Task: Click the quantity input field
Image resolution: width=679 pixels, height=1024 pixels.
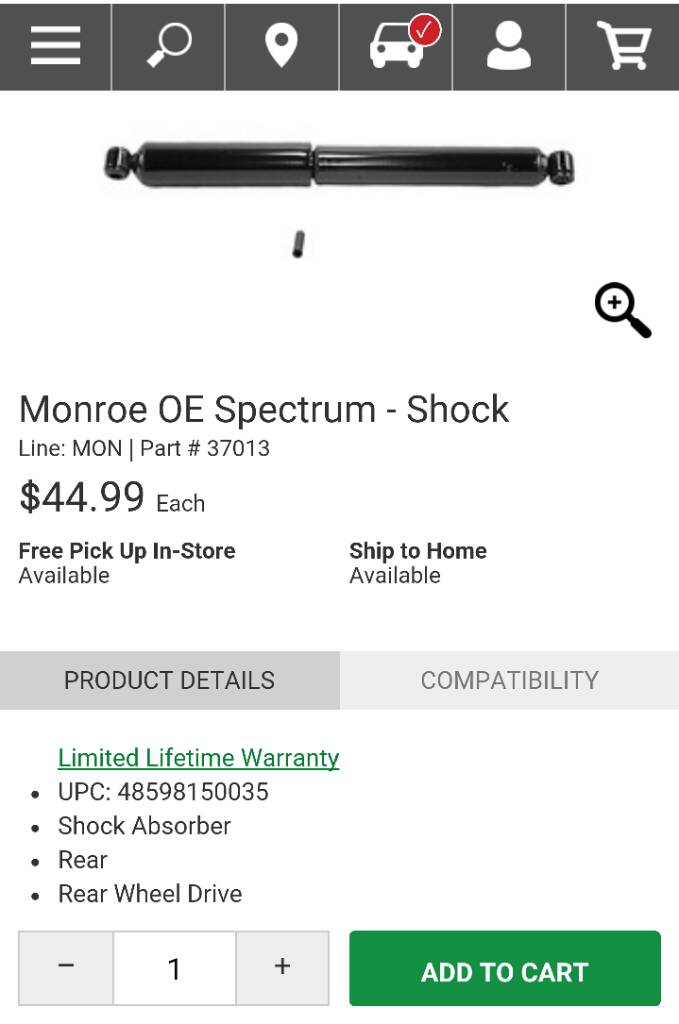Action: (174, 968)
